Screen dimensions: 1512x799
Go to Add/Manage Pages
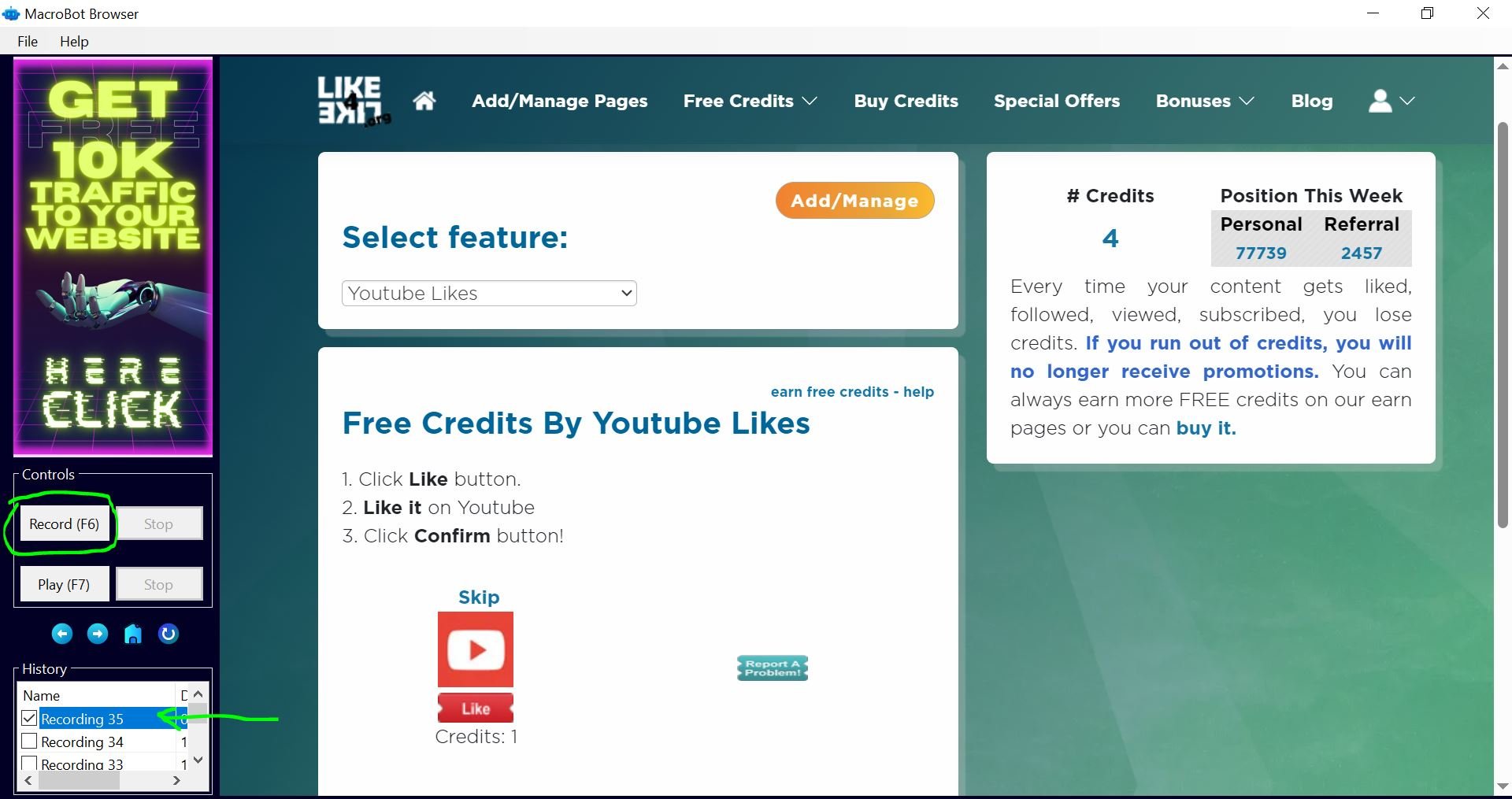(560, 101)
